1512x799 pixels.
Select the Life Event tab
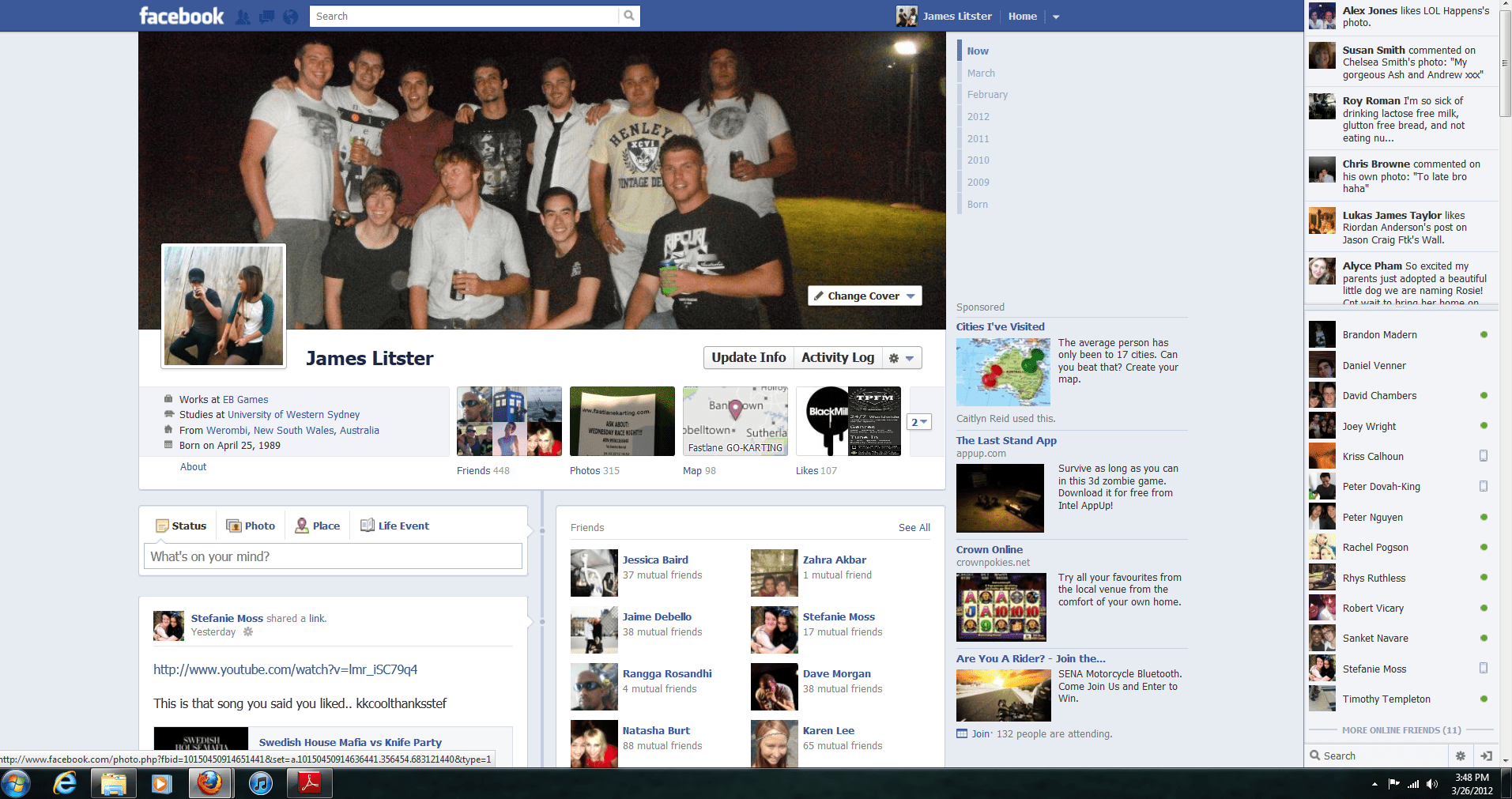coord(394,526)
